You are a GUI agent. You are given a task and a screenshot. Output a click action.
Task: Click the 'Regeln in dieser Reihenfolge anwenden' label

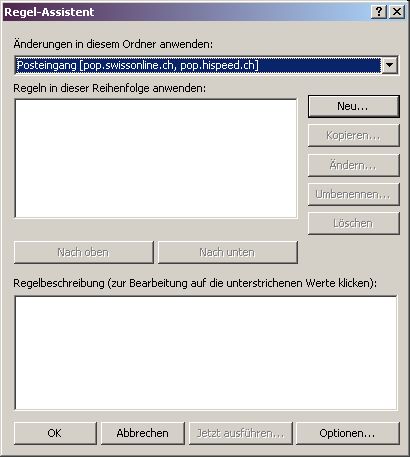pos(110,88)
